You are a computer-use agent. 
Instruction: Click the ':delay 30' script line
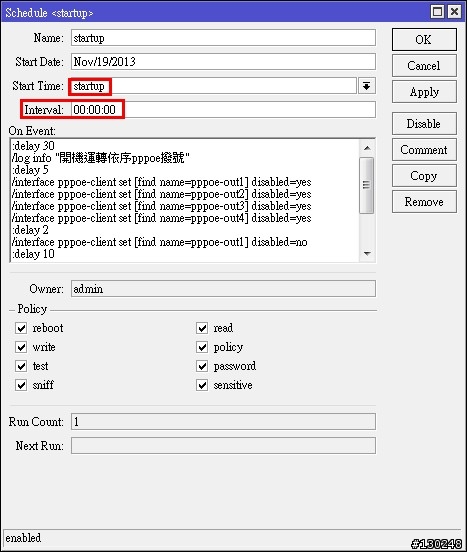tap(33, 146)
